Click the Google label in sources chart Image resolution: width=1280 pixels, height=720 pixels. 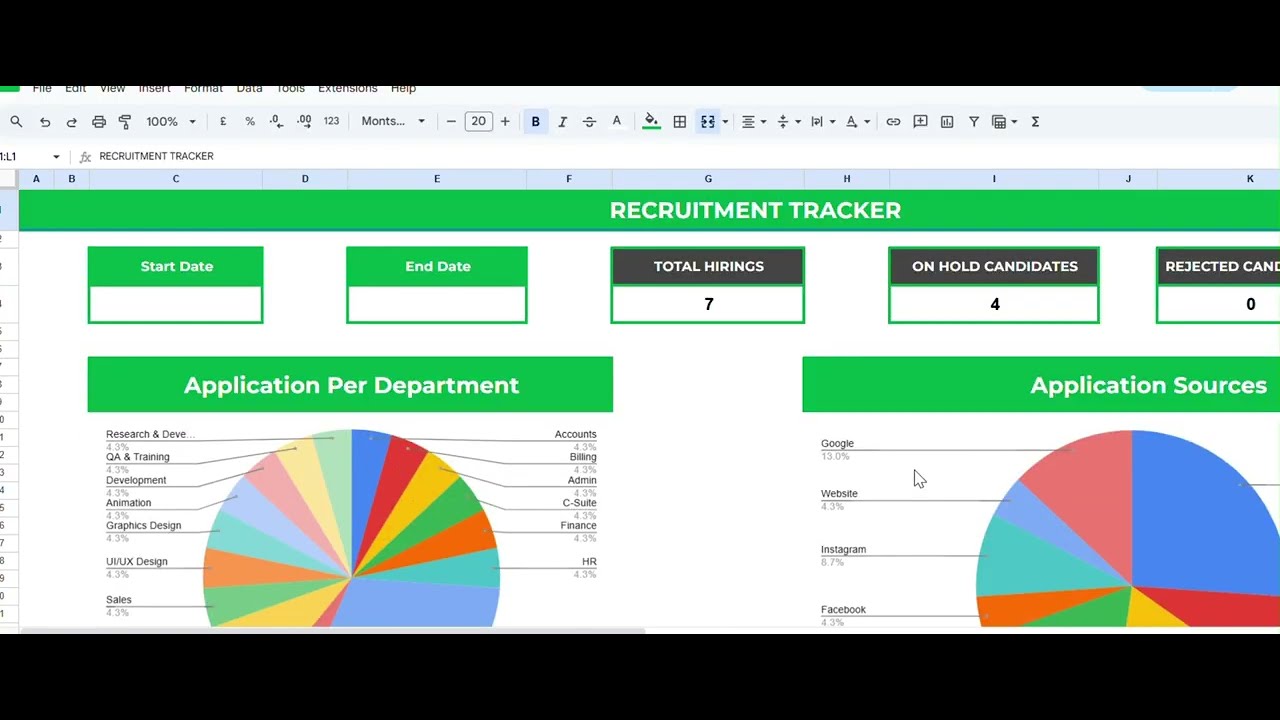(837, 443)
